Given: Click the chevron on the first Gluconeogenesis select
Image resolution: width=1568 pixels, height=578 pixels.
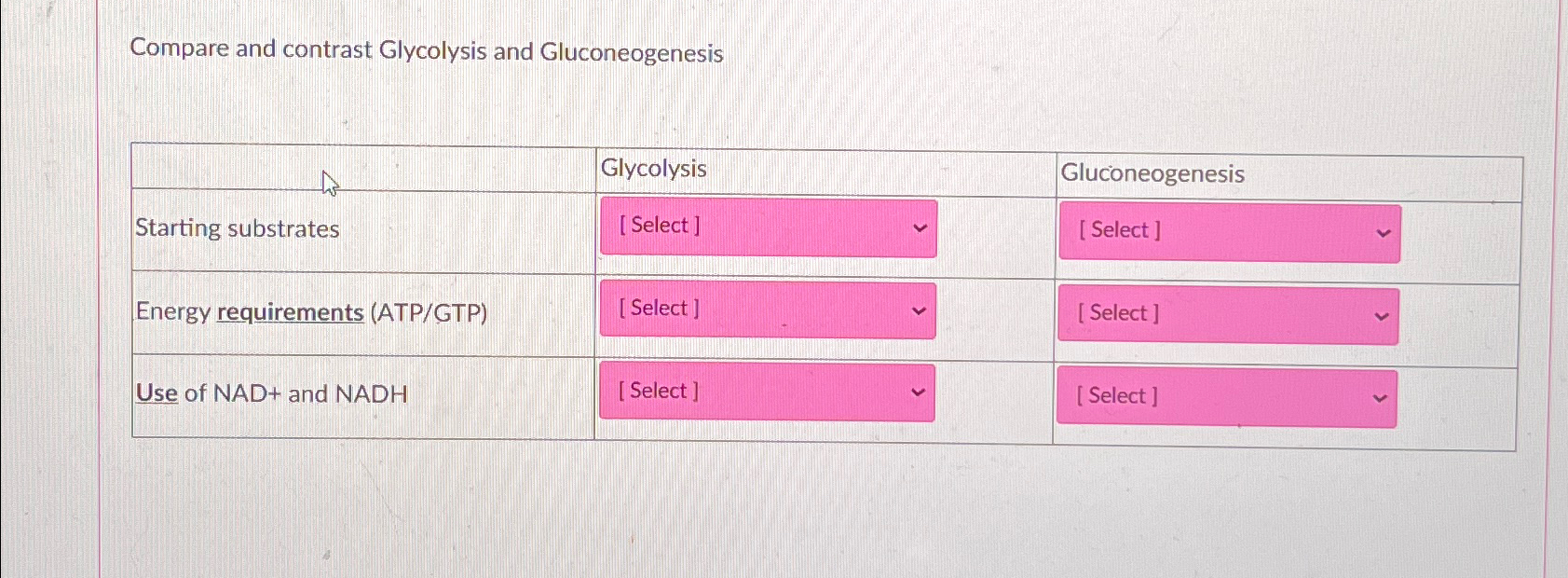Looking at the screenshot, I should [x=1384, y=233].
